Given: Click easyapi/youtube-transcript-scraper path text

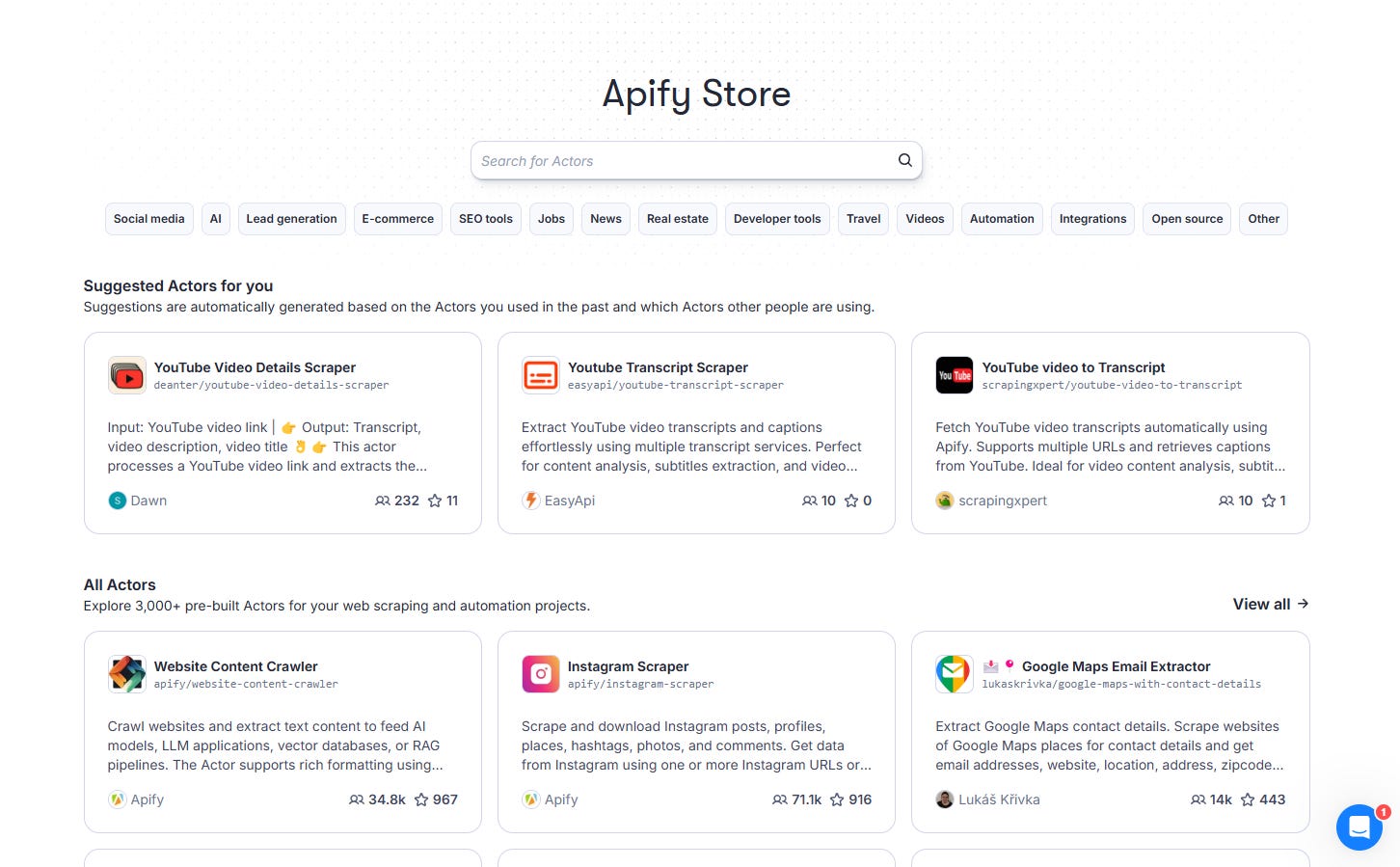Looking at the screenshot, I should [x=676, y=385].
